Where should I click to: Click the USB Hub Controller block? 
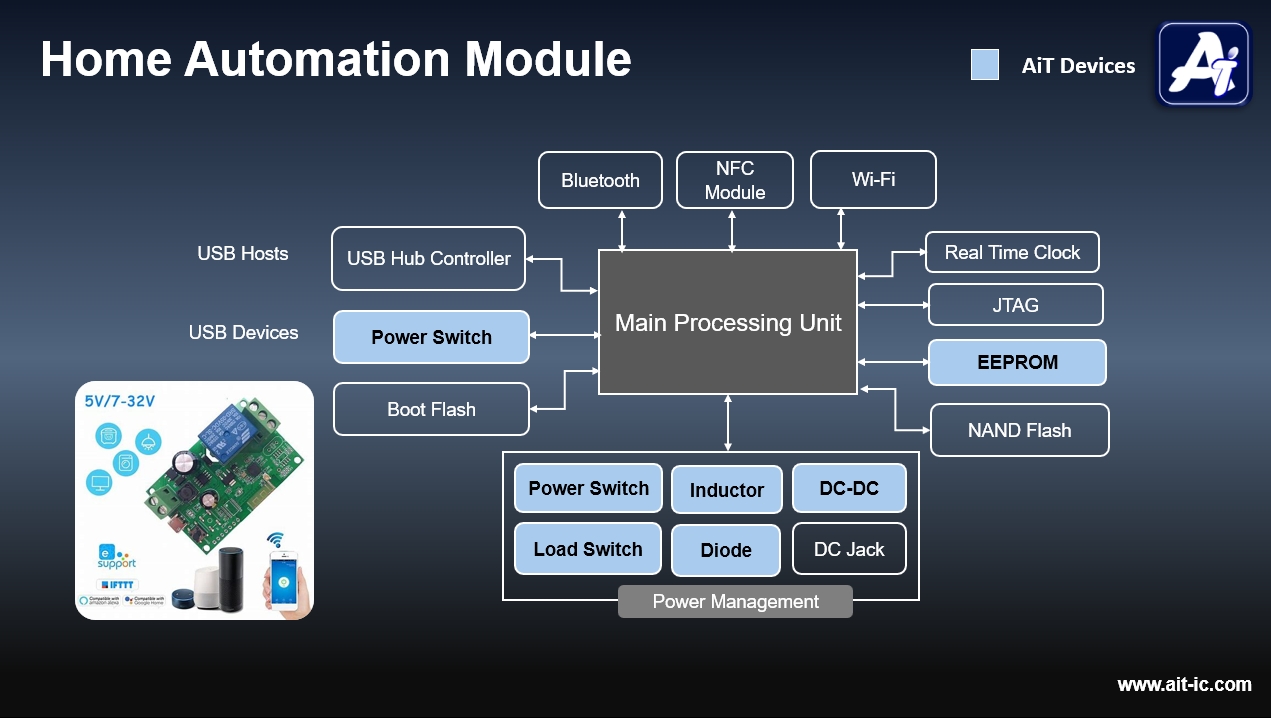click(x=428, y=258)
